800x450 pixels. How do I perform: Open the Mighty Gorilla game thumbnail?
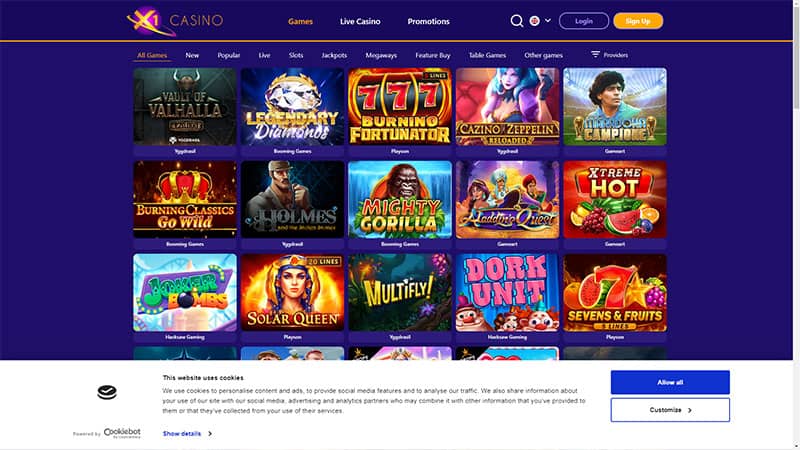(x=400, y=199)
